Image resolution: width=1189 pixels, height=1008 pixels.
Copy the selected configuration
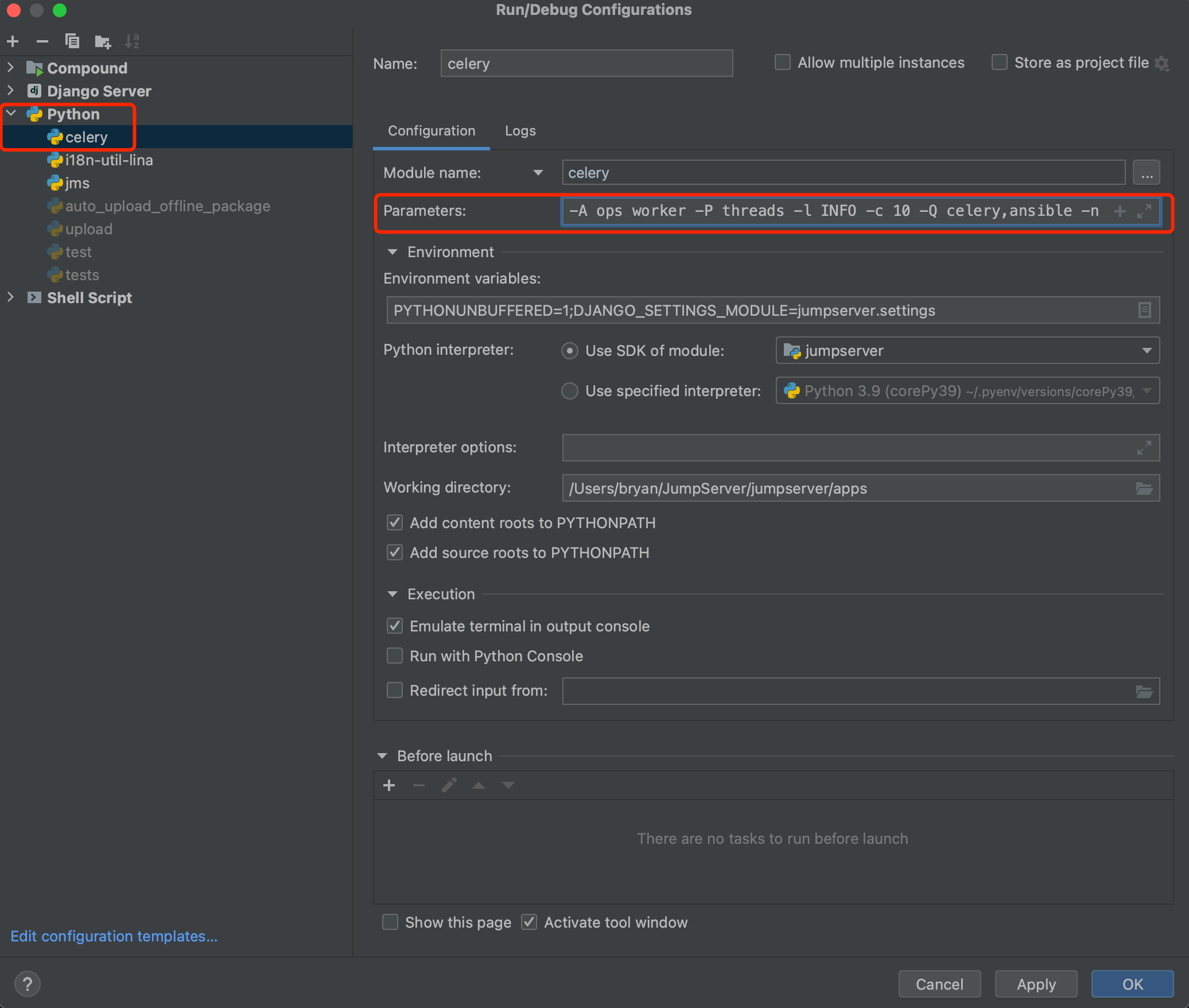coord(72,41)
